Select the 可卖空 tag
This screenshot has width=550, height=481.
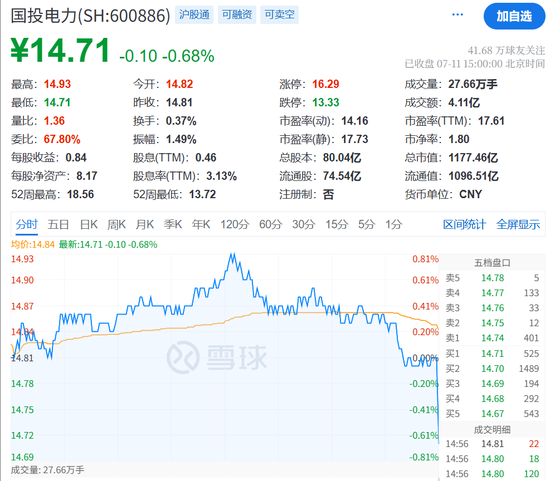click(279, 15)
